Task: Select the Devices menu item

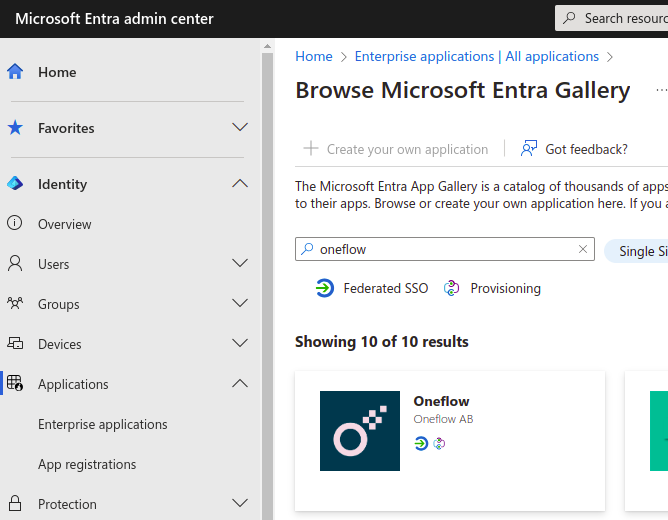Action: pyautogui.click(x=60, y=344)
